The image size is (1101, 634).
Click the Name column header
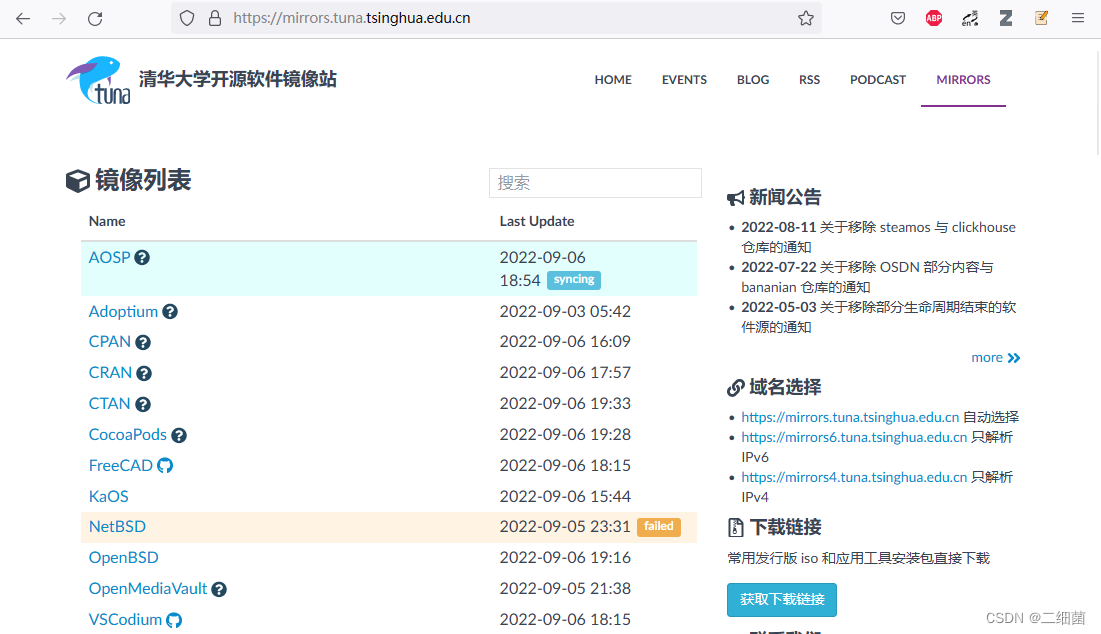pos(107,221)
